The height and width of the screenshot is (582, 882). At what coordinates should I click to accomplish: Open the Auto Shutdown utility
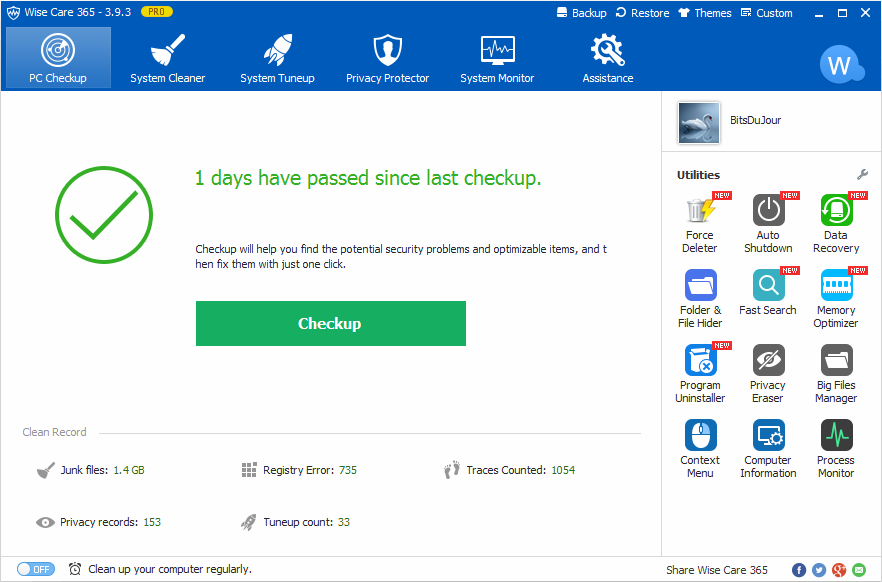pyautogui.click(x=768, y=223)
